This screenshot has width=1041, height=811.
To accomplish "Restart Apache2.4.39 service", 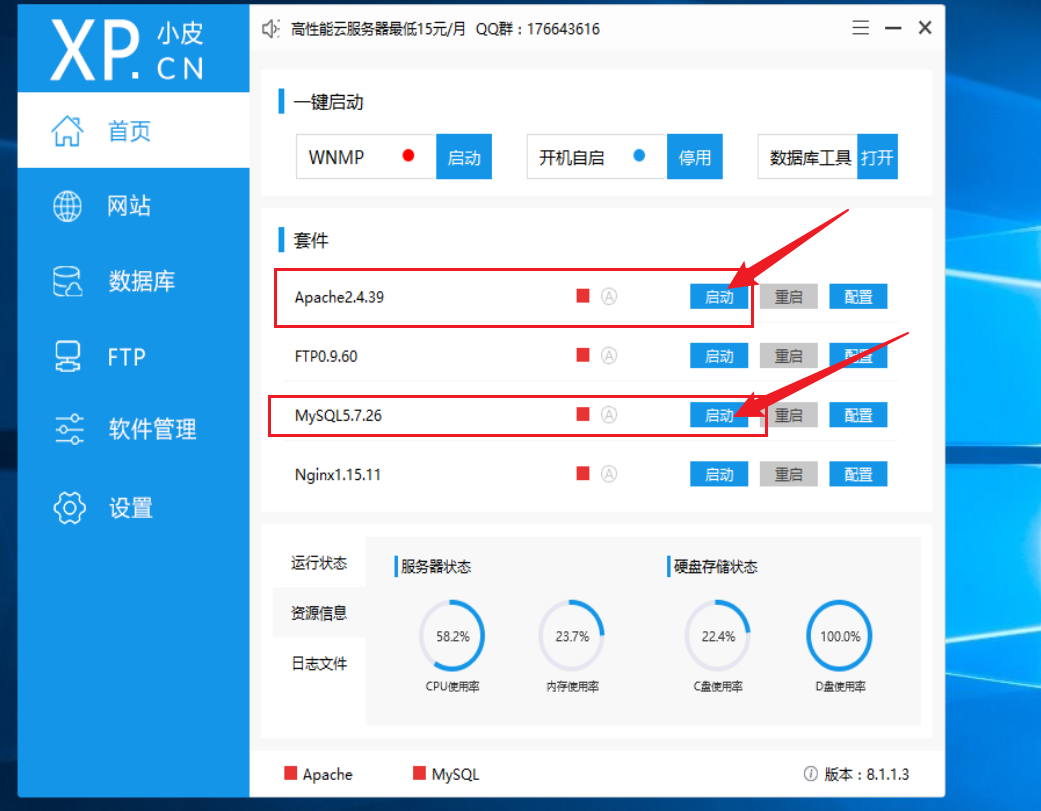I will (789, 297).
